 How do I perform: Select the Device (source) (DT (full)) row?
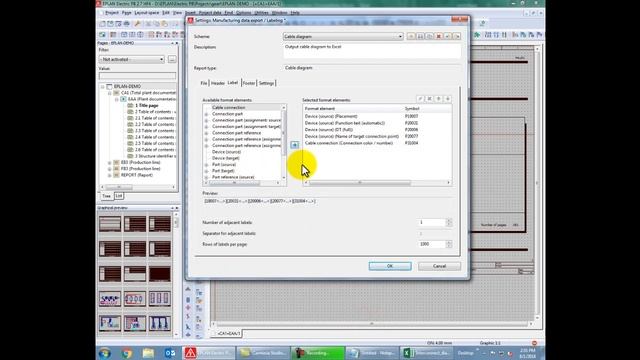pos(377,130)
